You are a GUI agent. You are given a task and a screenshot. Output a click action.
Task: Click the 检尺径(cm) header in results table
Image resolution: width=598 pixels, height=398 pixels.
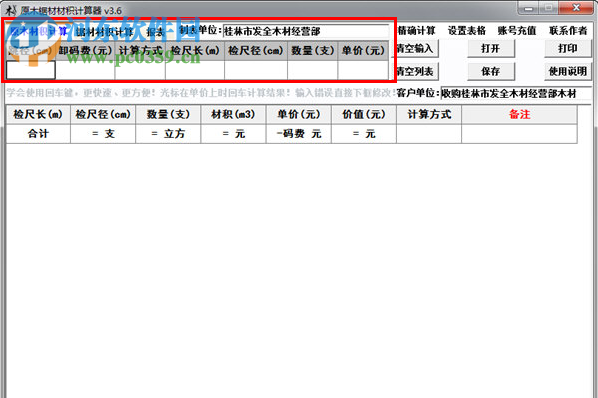[103, 114]
